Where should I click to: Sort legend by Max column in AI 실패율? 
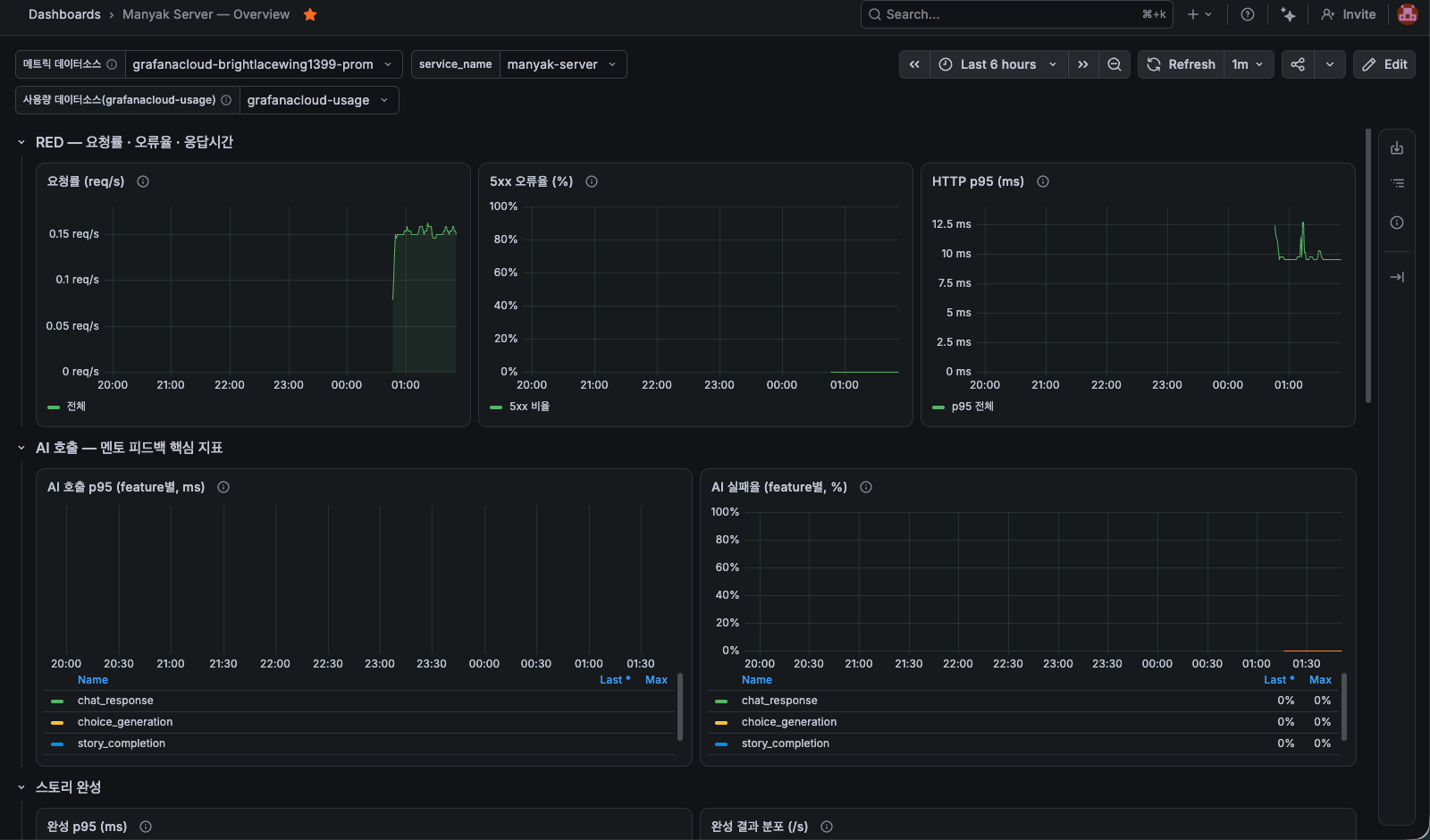coord(1320,680)
